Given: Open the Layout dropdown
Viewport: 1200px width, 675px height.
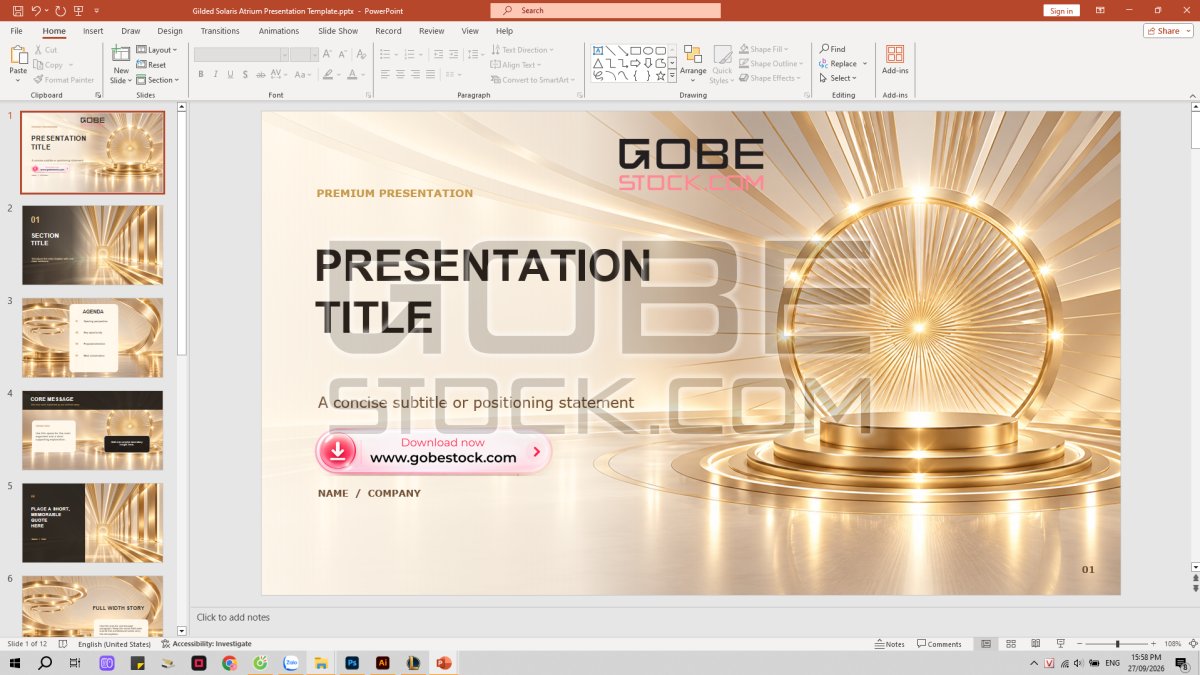Looking at the screenshot, I should (157, 50).
